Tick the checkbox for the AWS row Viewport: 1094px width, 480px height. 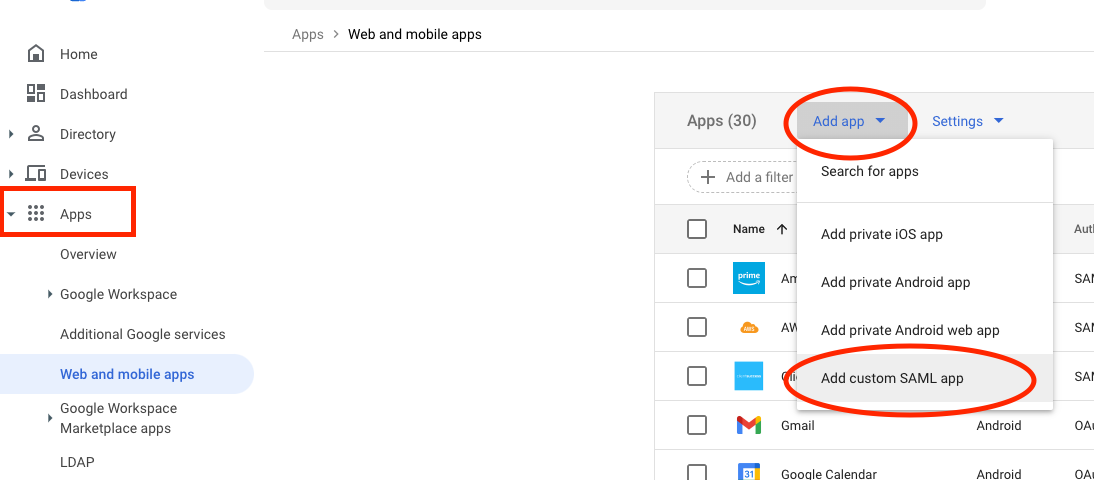697,327
